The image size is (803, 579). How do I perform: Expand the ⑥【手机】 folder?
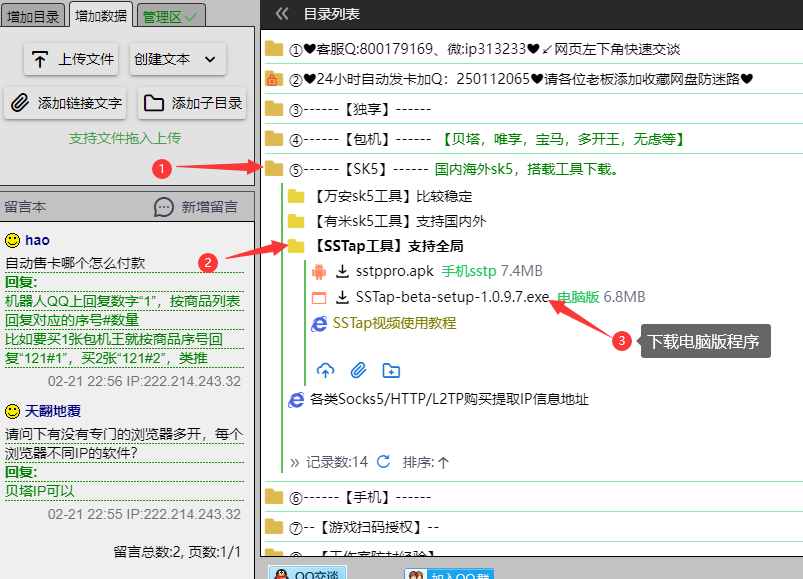click(274, 497)
